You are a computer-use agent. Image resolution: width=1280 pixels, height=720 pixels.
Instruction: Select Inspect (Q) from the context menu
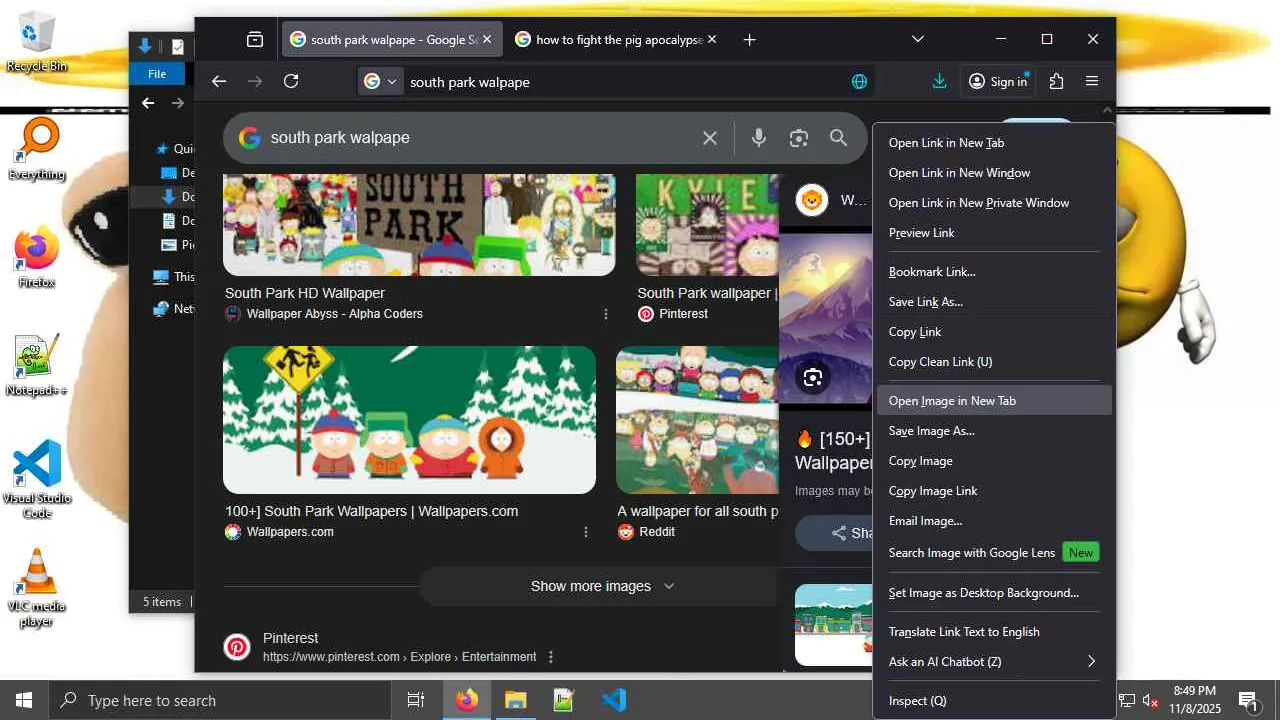(x=993, y=701)
